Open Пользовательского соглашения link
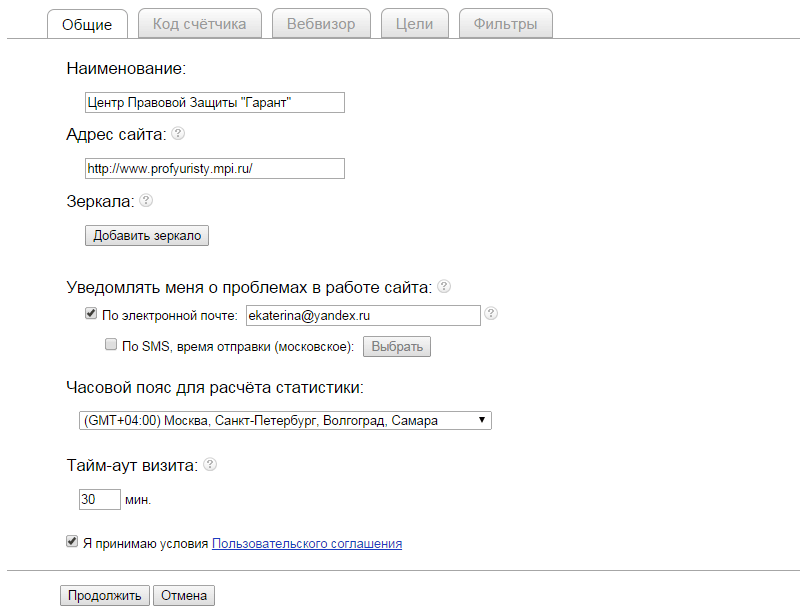 click(307, 544)
